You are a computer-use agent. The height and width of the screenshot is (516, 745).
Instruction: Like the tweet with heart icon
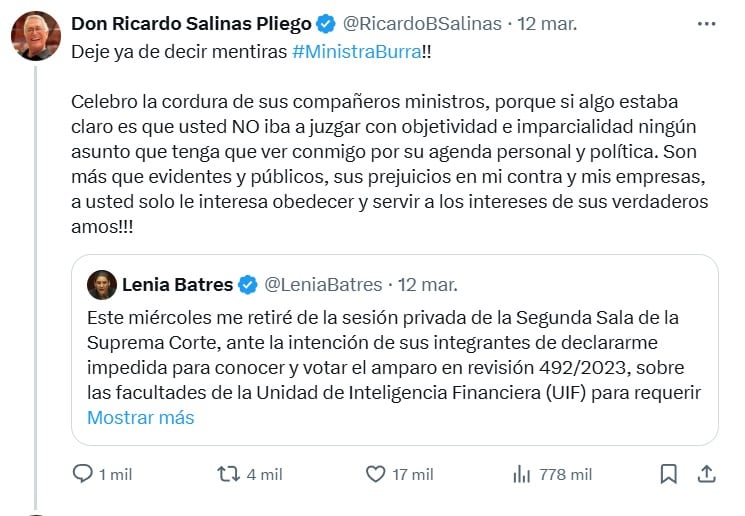pyautogui.click(x=376, y=474)
